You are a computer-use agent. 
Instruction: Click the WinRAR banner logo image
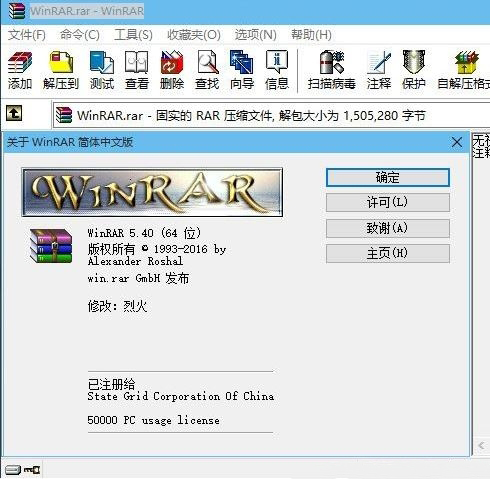pos(152,192)
